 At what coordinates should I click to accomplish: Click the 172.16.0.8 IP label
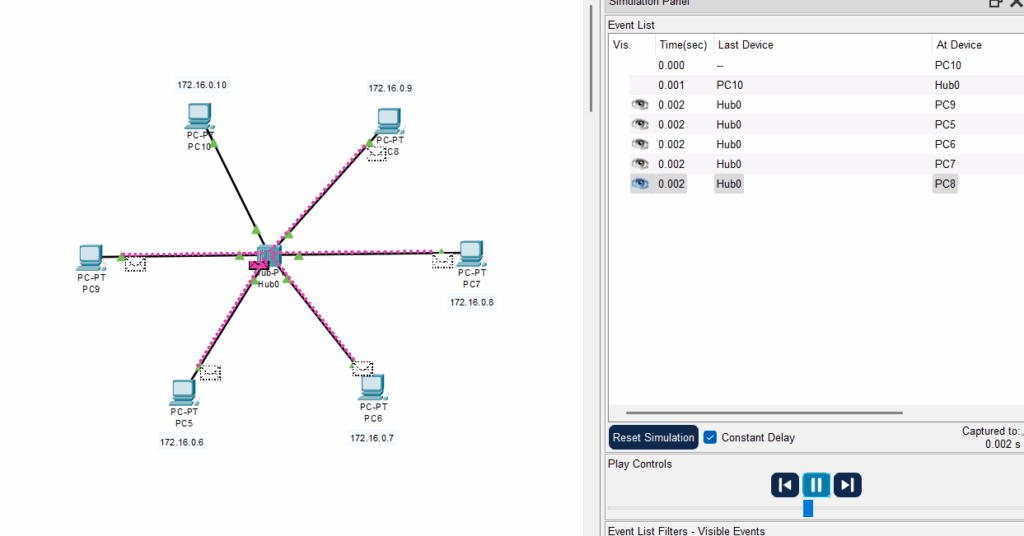(x=472, y=302)
